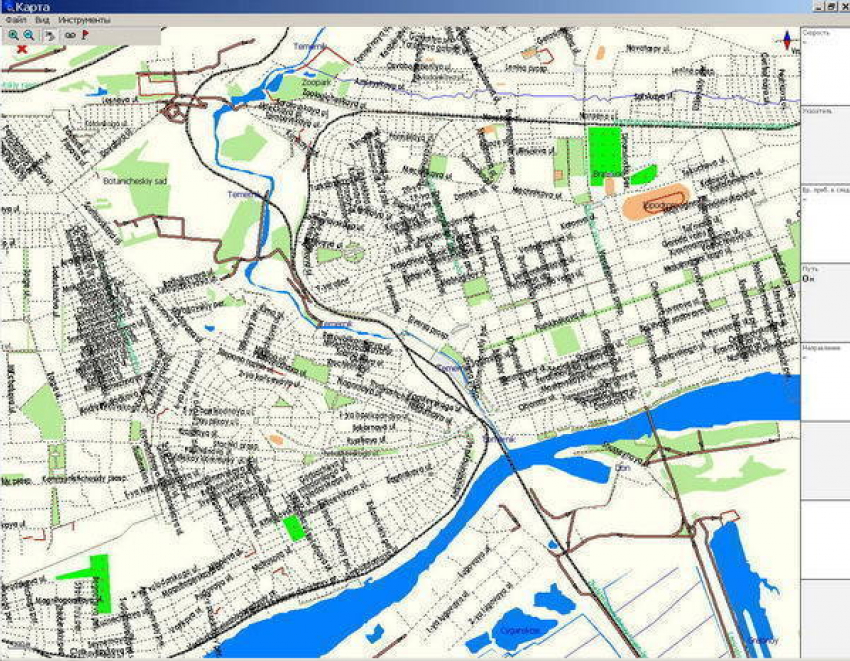Screen dimensions: 850x661
Task: Click the Карта window title icon
Action: tap(8, 7)
